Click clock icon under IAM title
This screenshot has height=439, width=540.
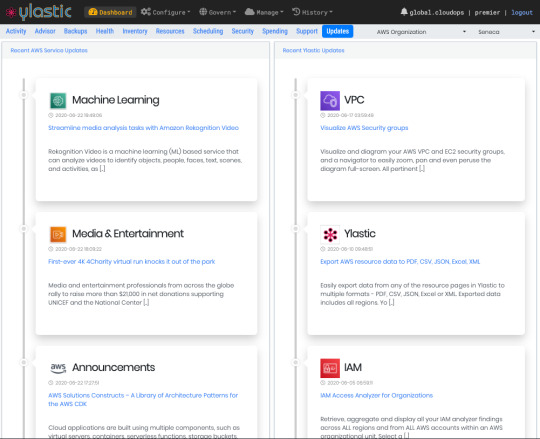(x=323, y=383)
